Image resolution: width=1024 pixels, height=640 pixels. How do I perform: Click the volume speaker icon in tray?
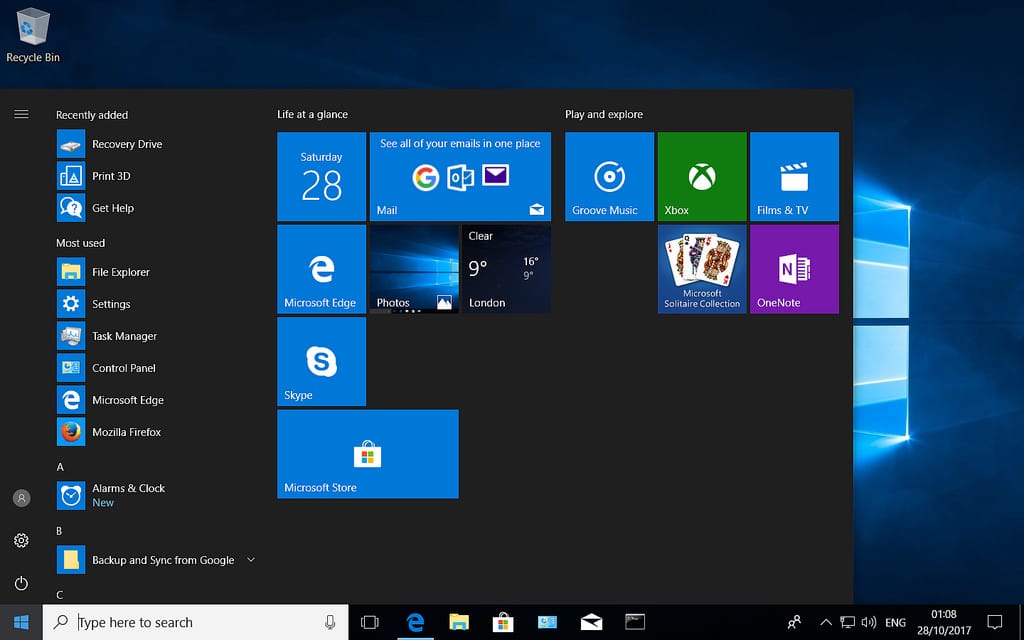tap(868, 622)
